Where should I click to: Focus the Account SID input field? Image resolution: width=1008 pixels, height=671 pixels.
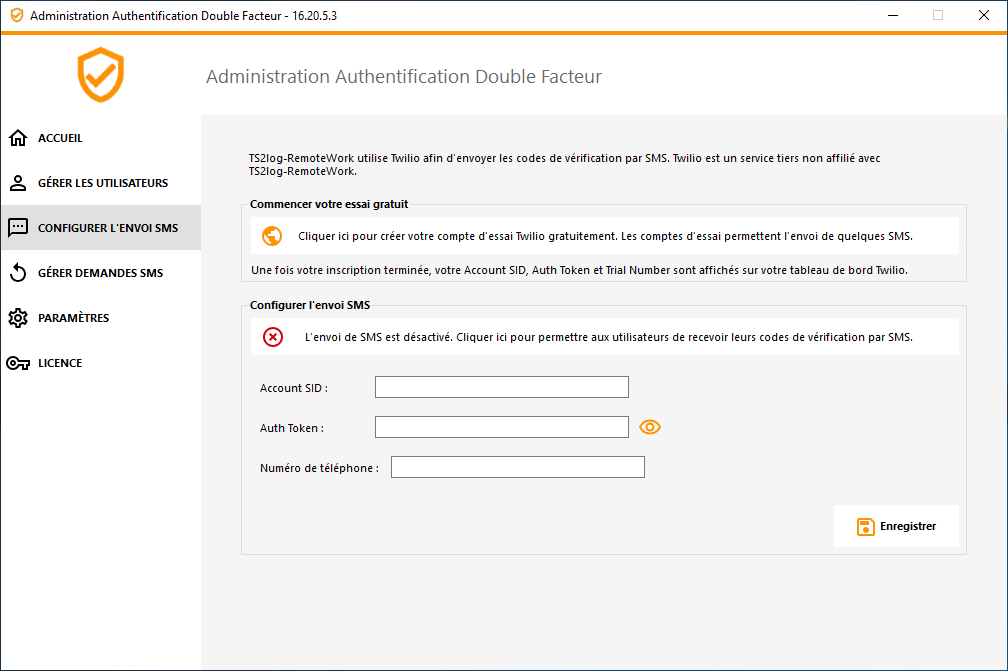pyautogui.click(x=501, y=387)
